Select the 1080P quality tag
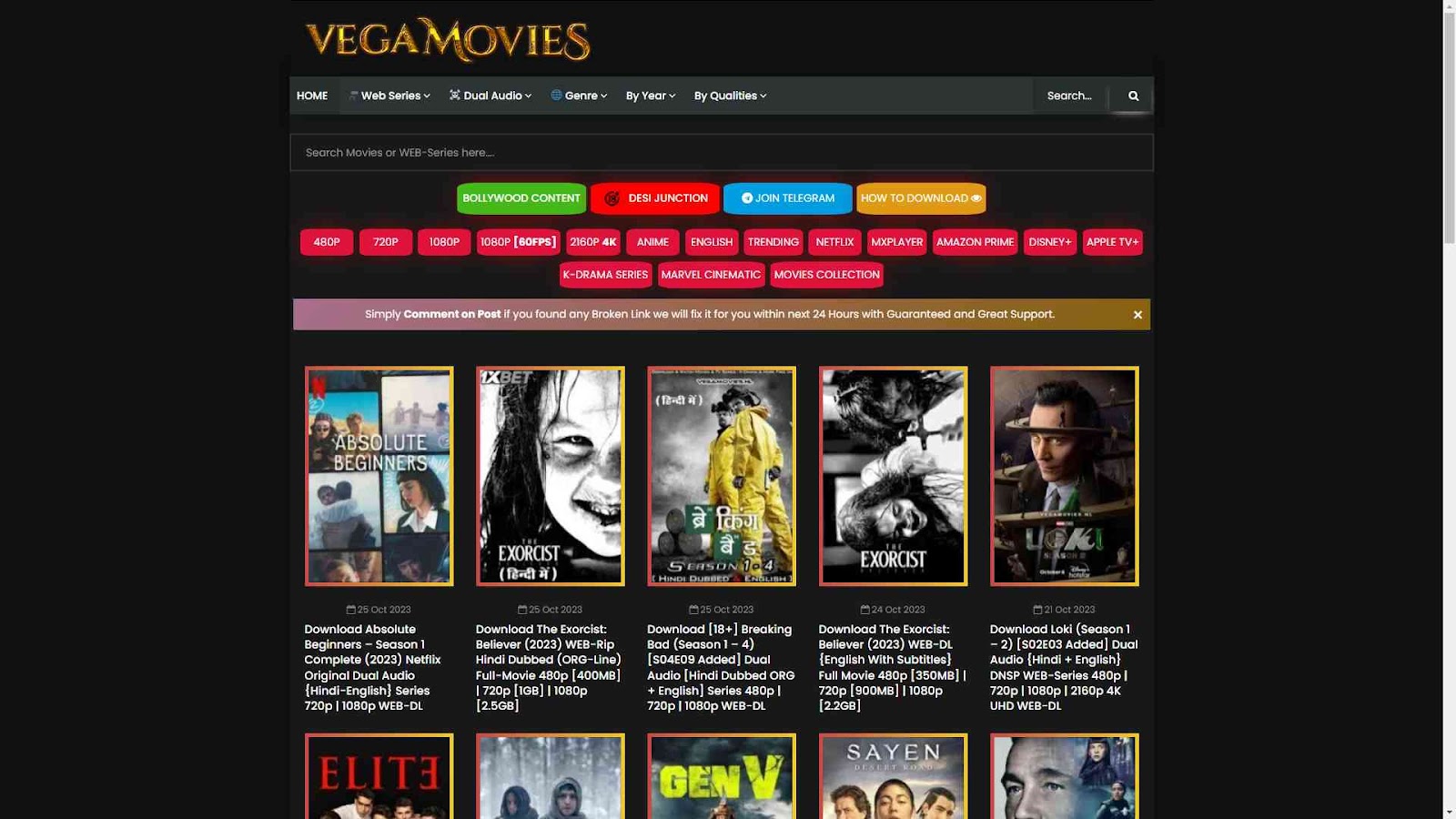The image size is (1456, 819). point(444,242)
